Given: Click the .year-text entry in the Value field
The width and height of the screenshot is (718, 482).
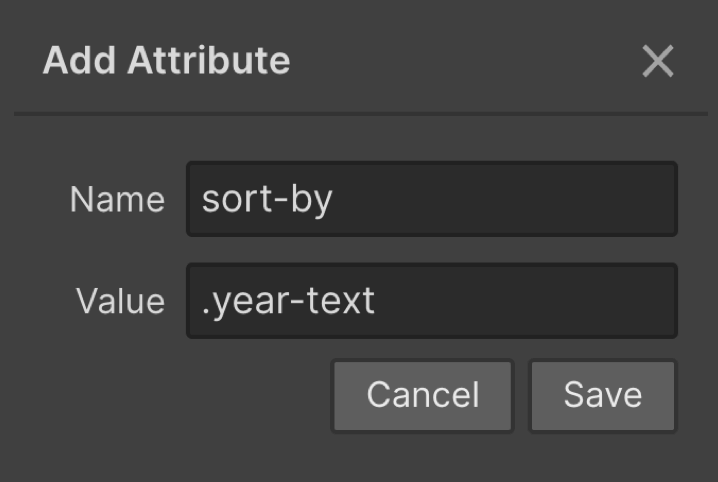Looking at the screenshot, I should [x=288, y=302].
